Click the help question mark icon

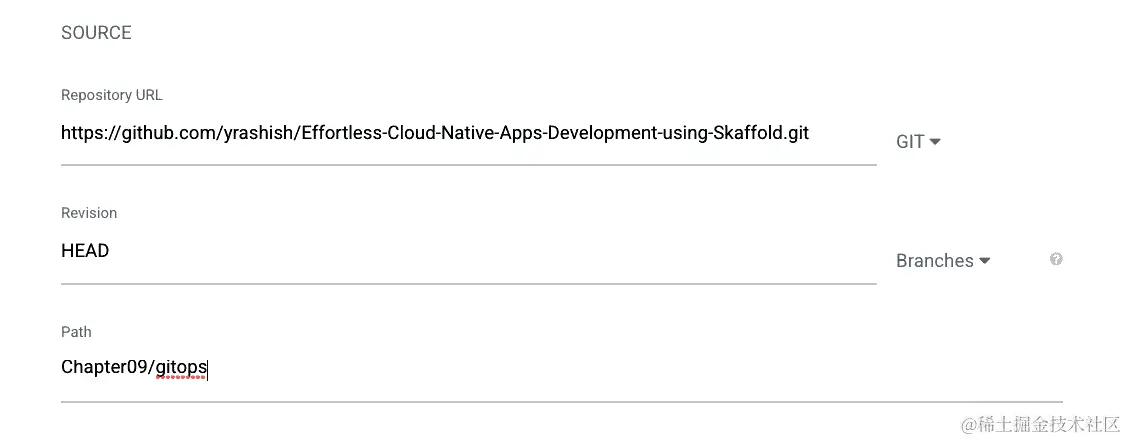[1056, 259]
